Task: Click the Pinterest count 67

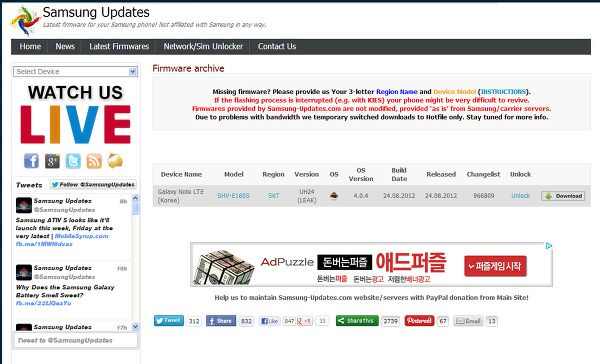Action: coord(443,321)
